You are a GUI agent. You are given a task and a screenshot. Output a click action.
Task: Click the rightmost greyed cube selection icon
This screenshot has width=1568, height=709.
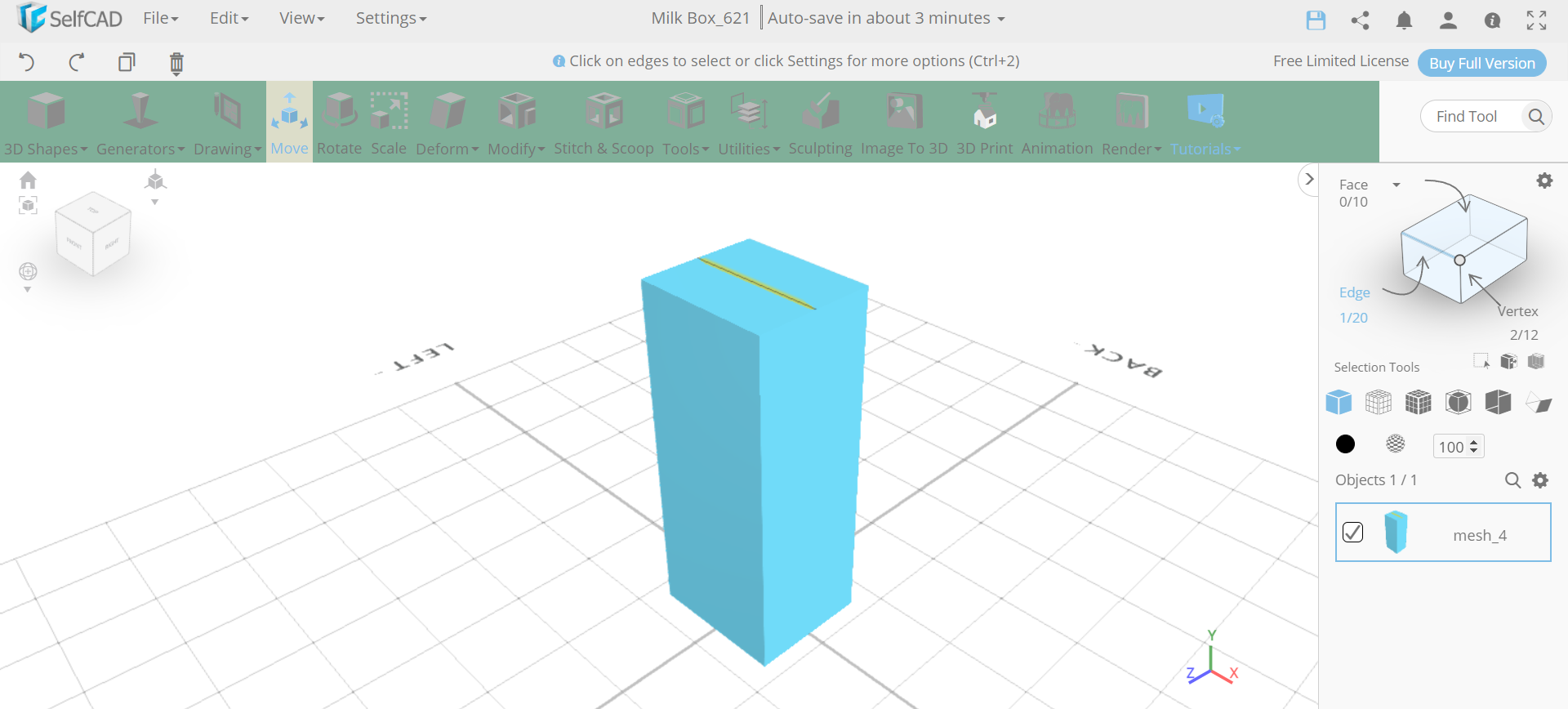pos(1536,361)
